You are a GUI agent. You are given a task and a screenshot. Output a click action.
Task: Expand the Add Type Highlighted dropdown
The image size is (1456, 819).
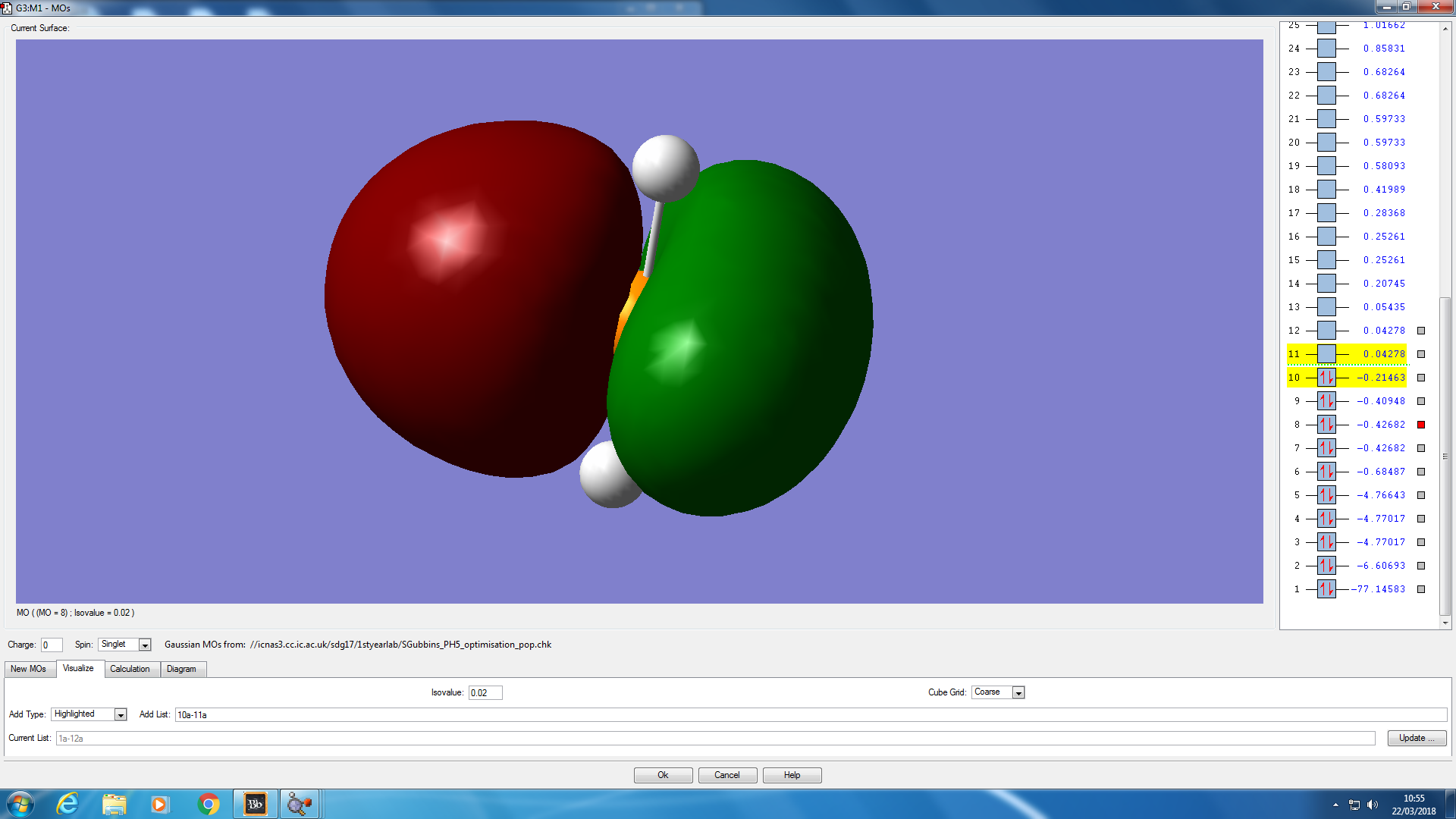coord(121,715)
